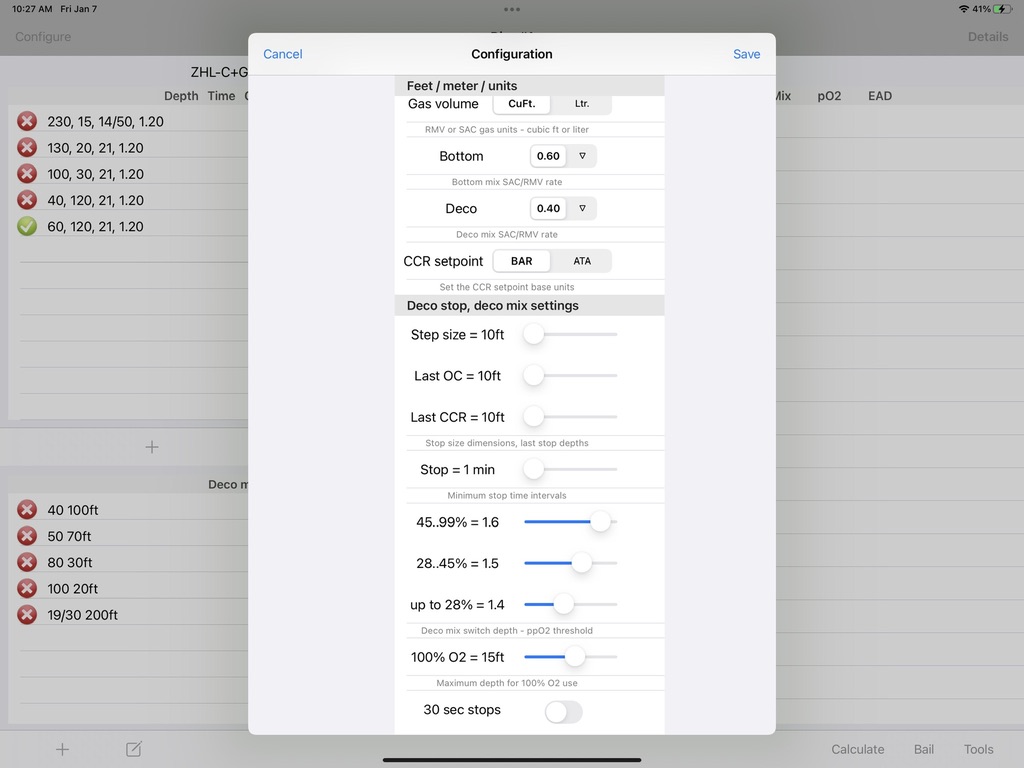Click the Gas volume label
1024x768 pixels.
coord(443,104)
